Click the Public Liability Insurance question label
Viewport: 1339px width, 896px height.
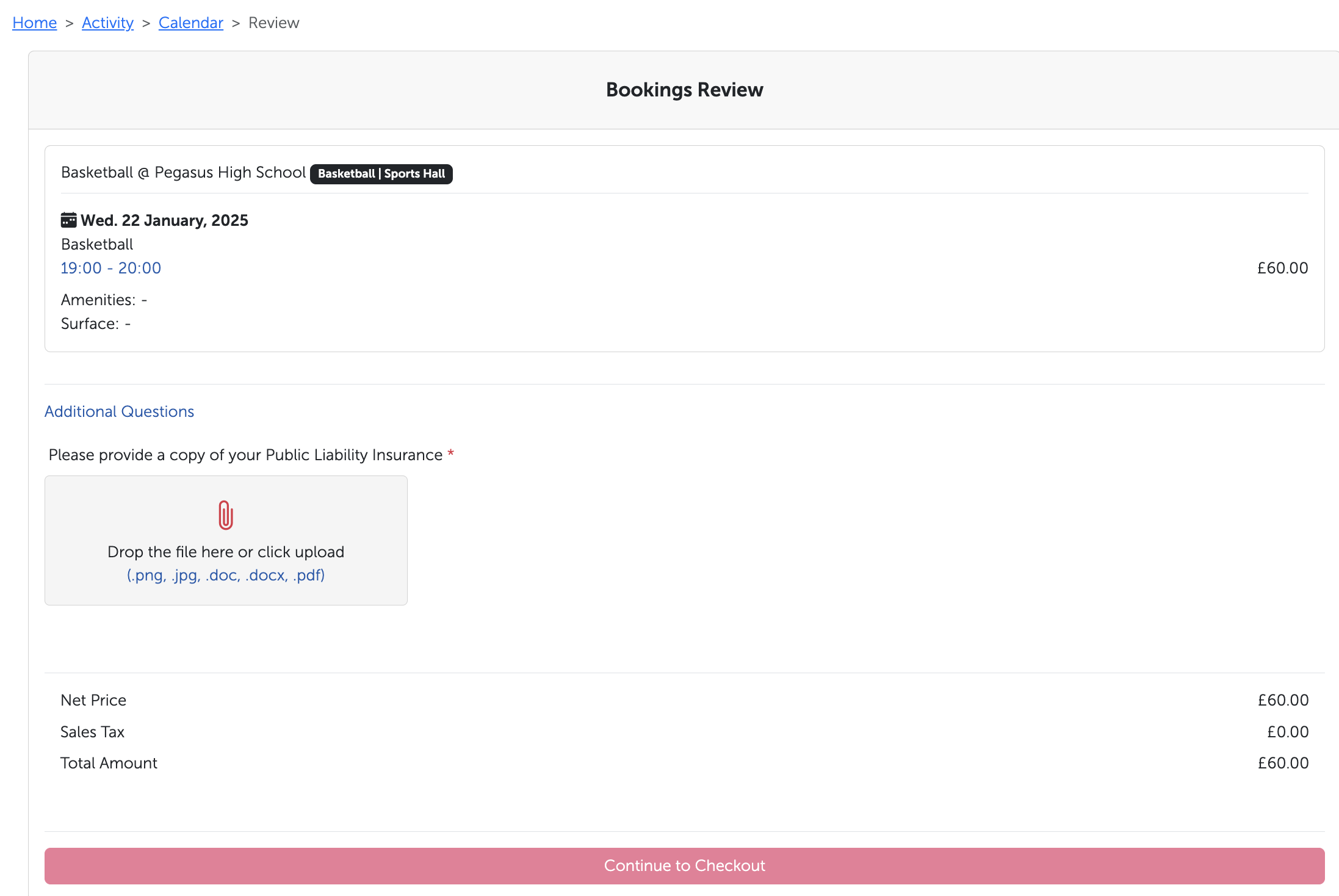[x=245, y=455]
